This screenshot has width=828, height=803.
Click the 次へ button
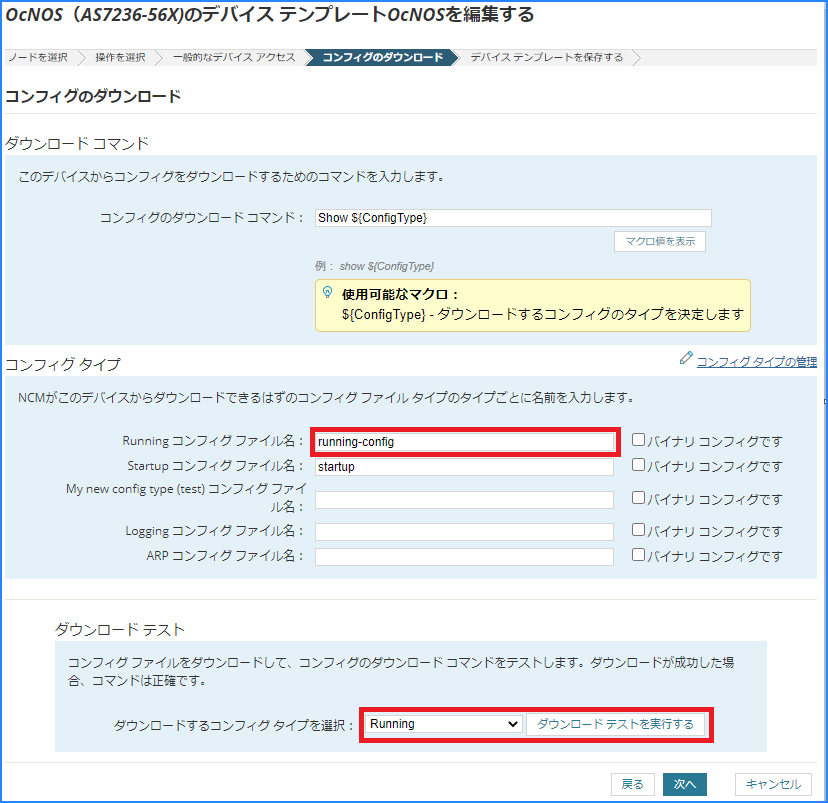[x=685, y=784]
